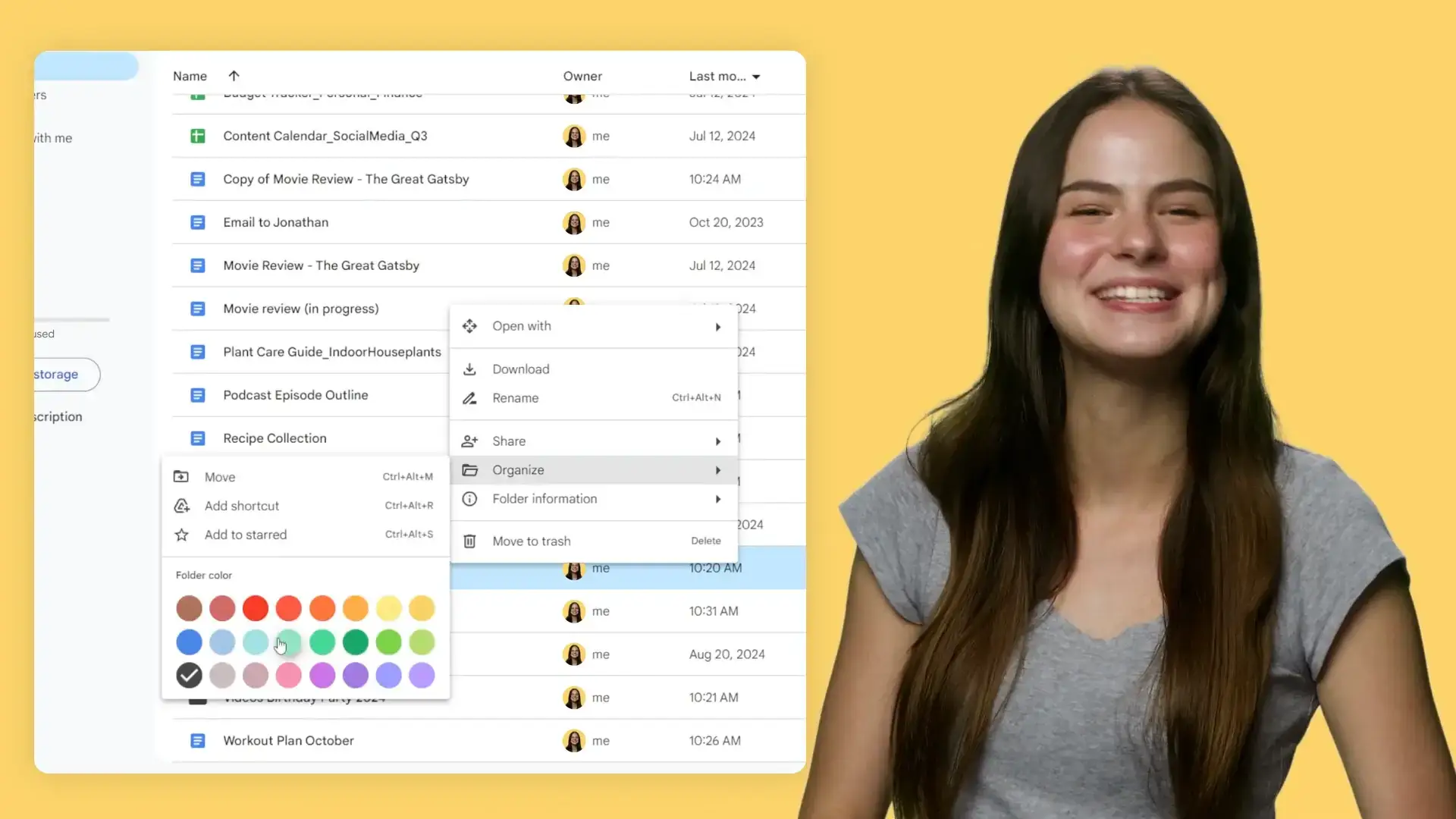The height and width of the screenshot is (819, 1456).
Task: Expand the Share submenu arrow
Action: pos(717,441)
